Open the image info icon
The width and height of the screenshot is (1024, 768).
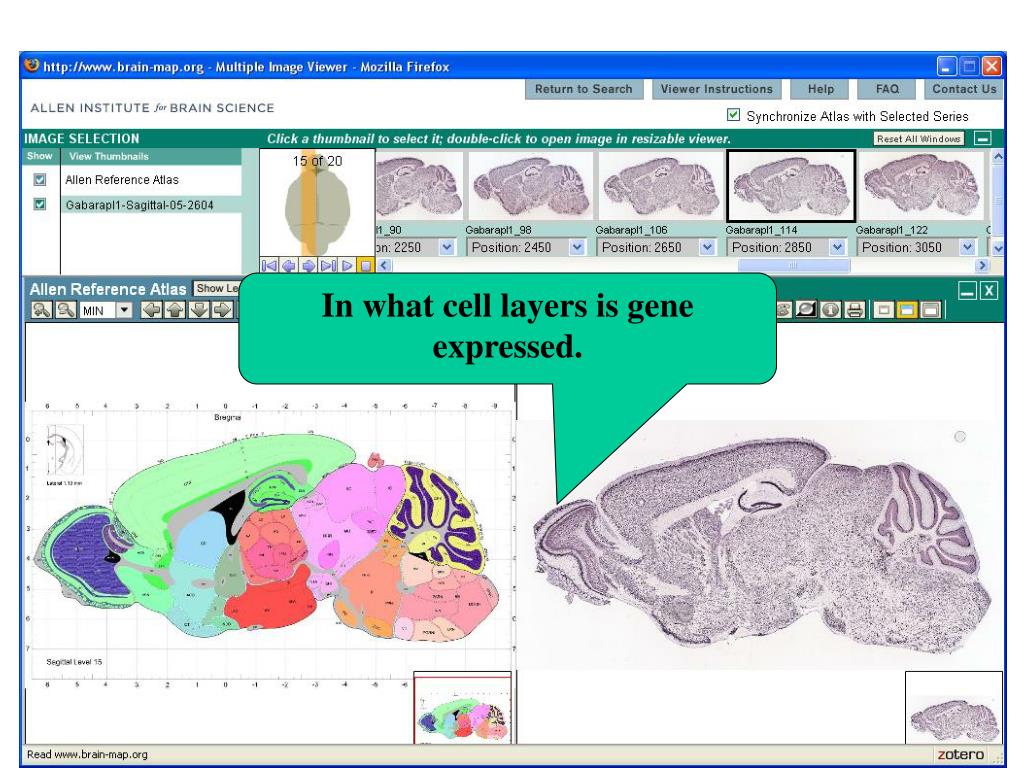pyautogui.click(x=831, y=310)
